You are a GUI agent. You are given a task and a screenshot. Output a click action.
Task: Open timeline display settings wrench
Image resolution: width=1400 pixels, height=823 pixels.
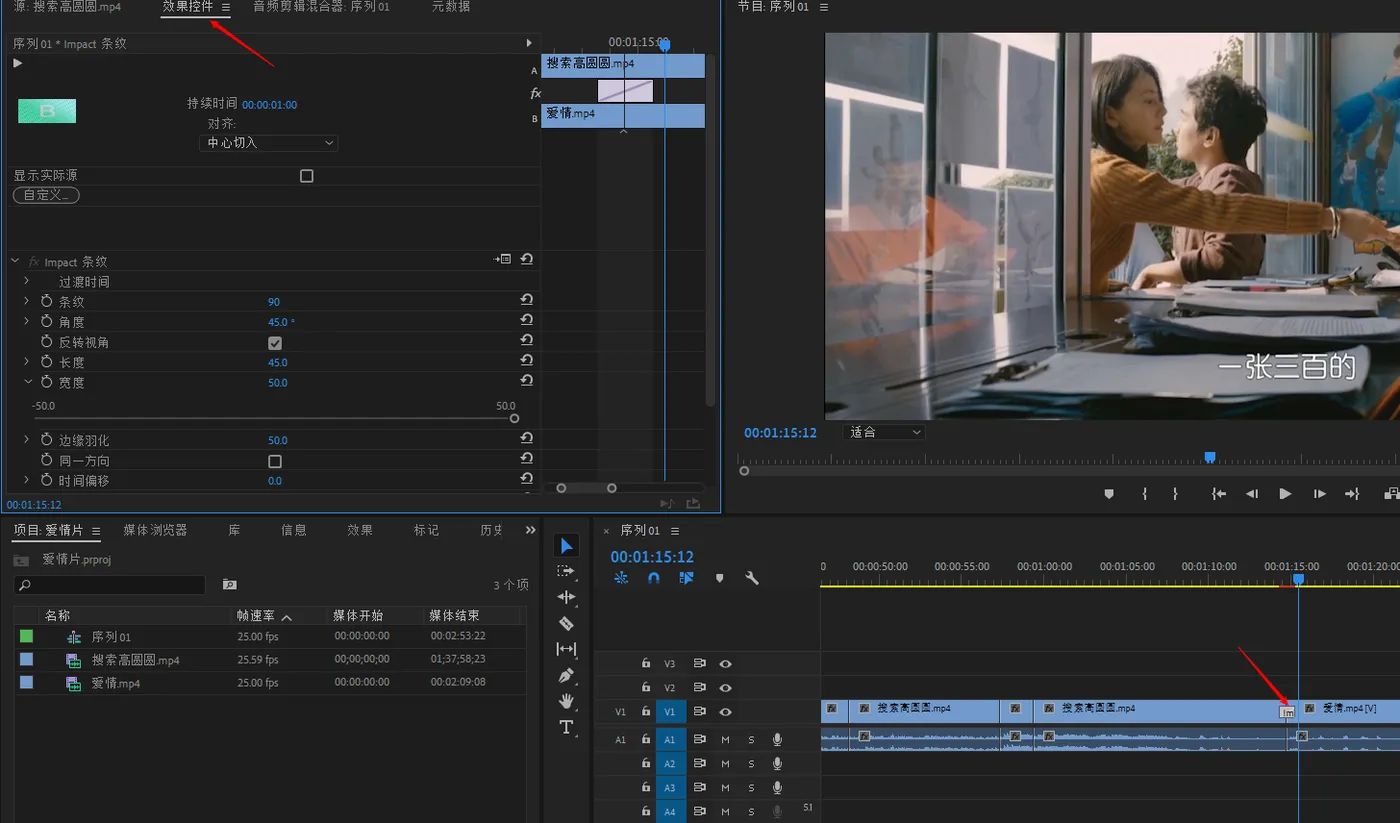[x=752, y=578]
